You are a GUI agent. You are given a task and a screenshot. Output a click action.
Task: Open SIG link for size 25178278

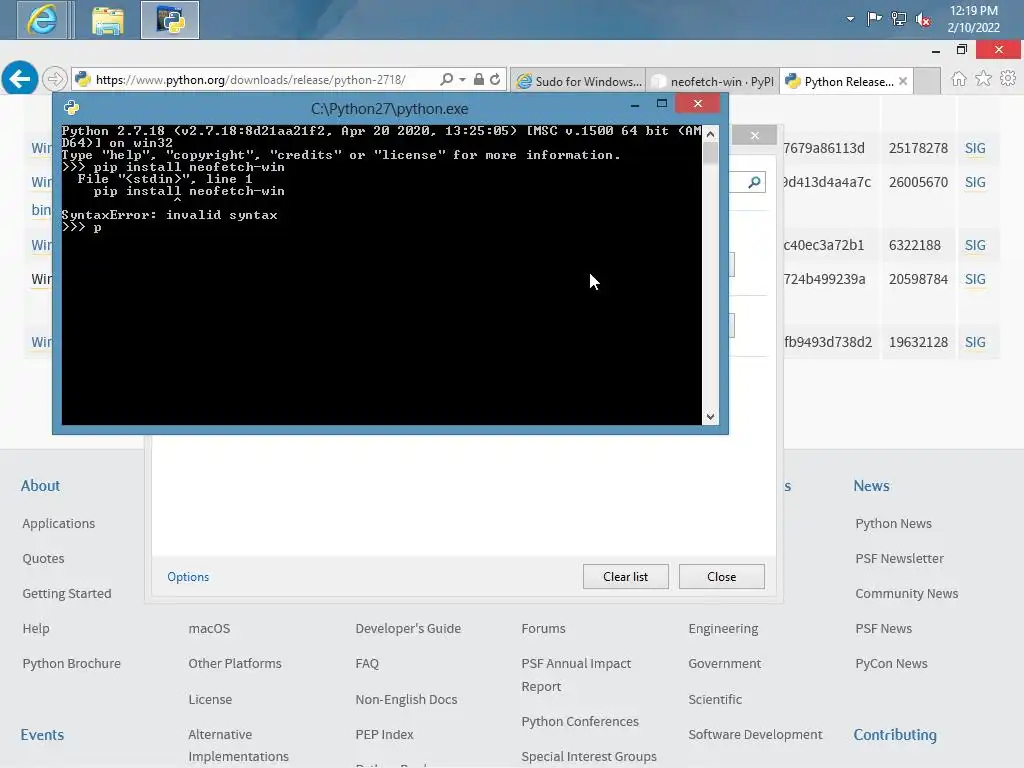click(x=975, y=148)
